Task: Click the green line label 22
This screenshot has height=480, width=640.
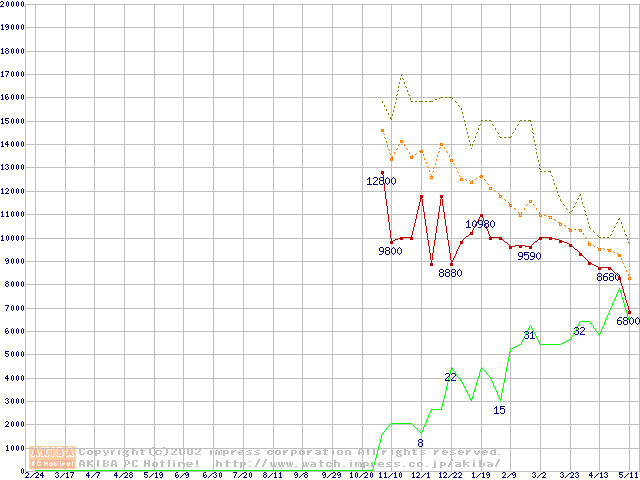Action: click(x=450, y=377)
